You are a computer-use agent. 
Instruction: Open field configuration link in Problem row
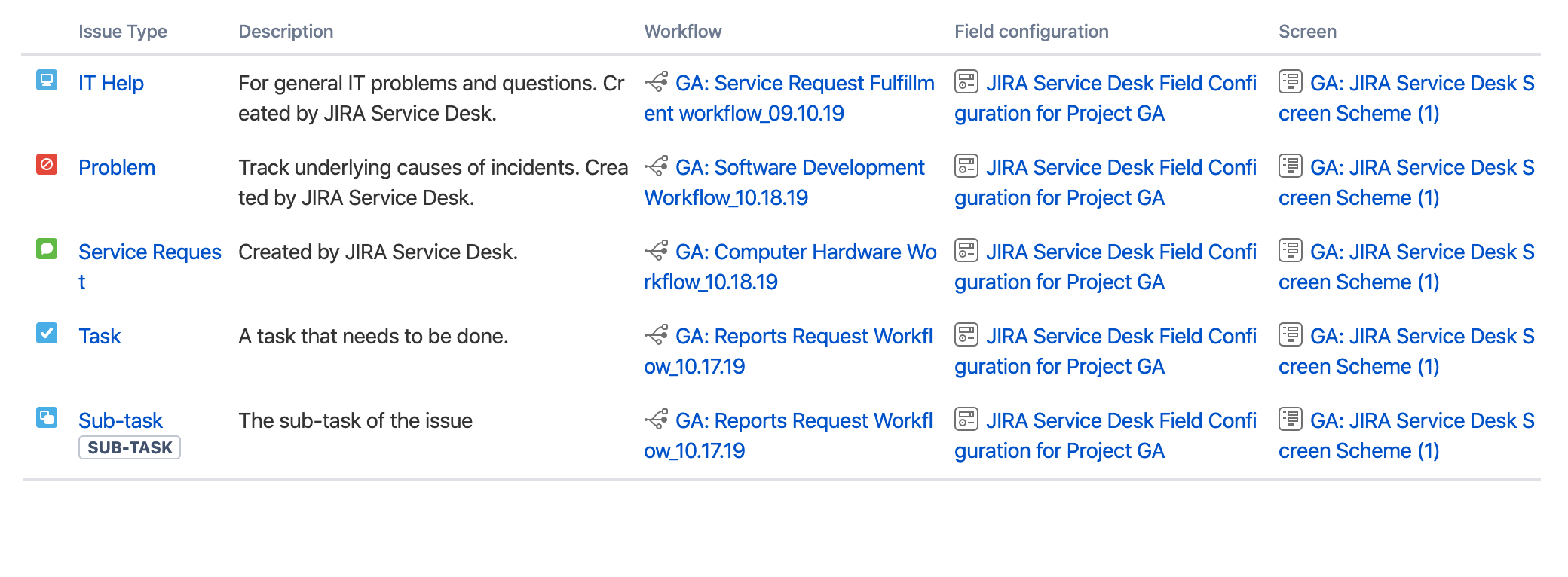tap(1106, 182)
